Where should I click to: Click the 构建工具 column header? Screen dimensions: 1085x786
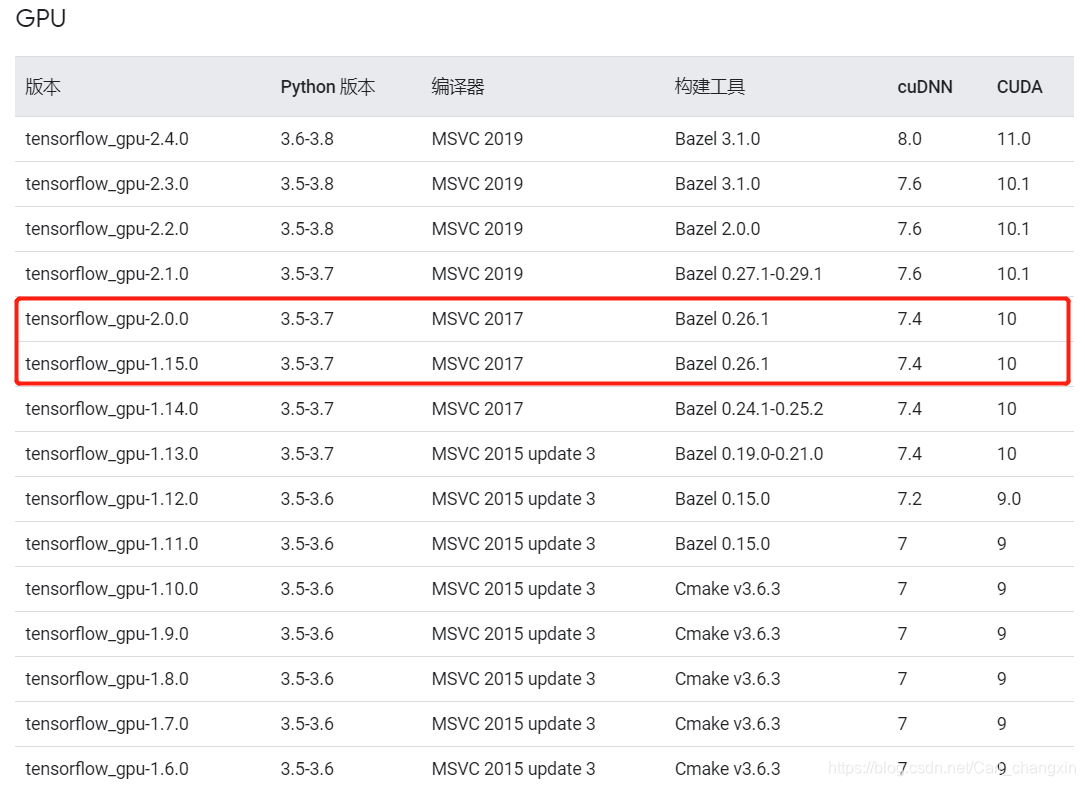coord(709,86)
